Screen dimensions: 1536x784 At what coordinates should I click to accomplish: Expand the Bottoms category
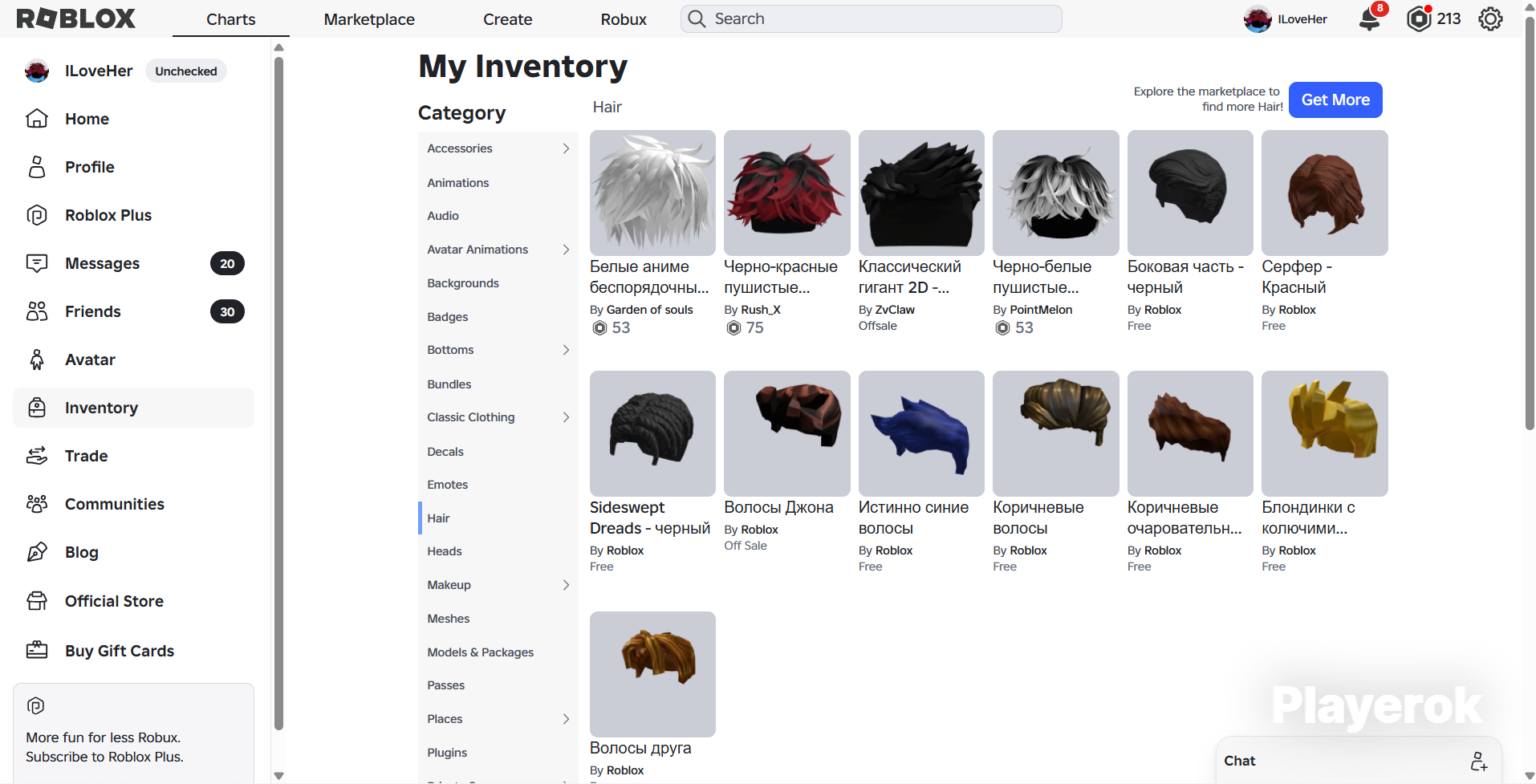(566, 350)
